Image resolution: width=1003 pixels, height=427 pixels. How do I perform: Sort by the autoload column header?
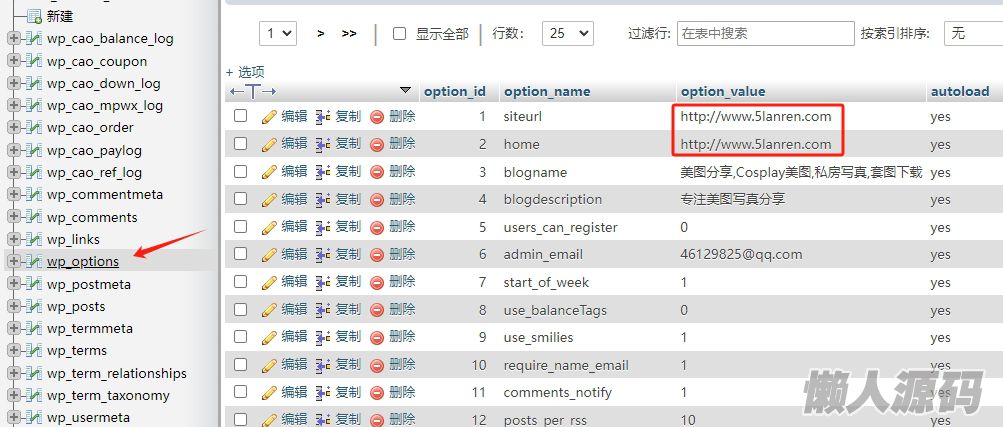[x=960, y=91]
